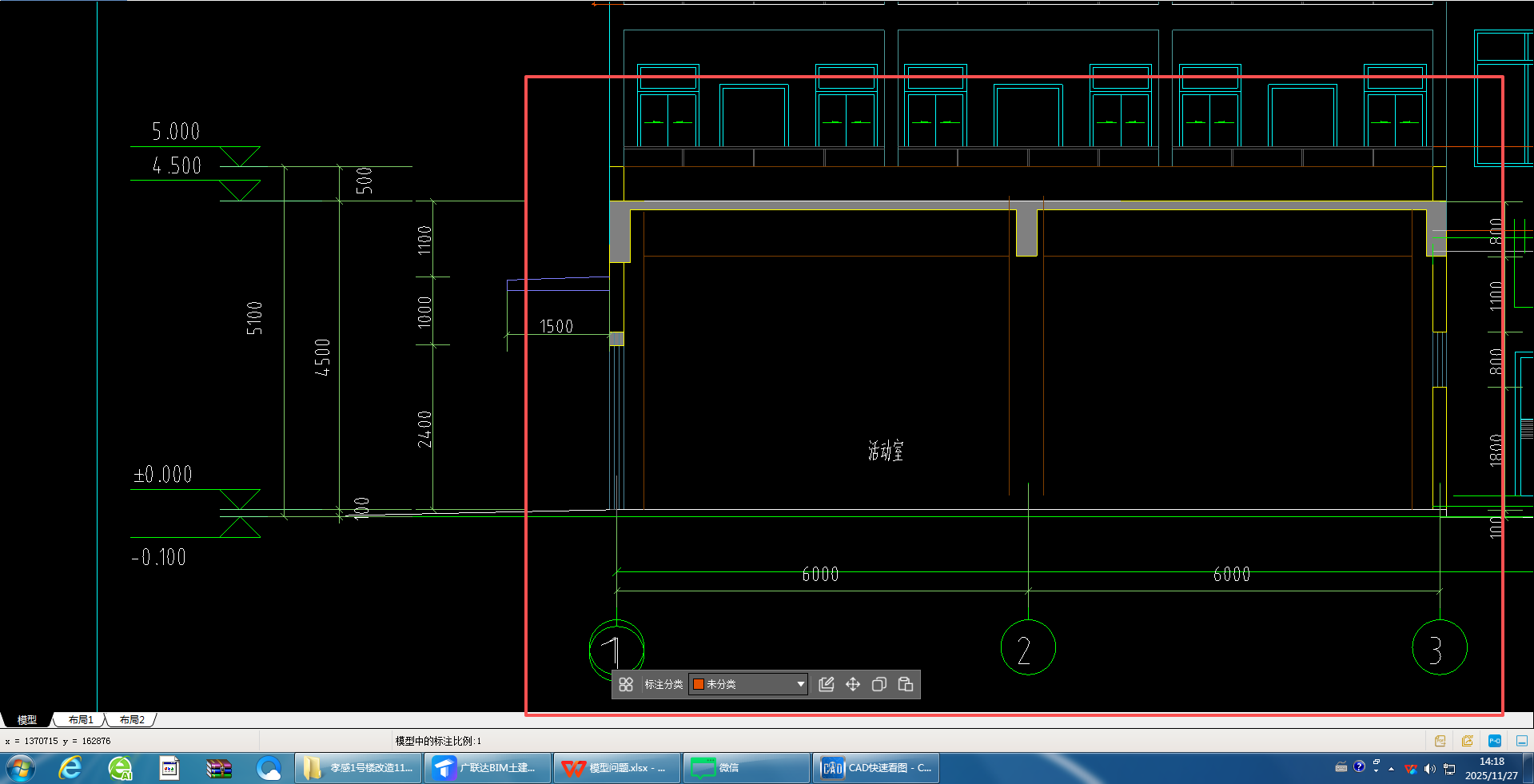Switch to WPS 模型问题.xlsx window
Viewport: 1534px width, 784px height.
click(x=617, y=769)
